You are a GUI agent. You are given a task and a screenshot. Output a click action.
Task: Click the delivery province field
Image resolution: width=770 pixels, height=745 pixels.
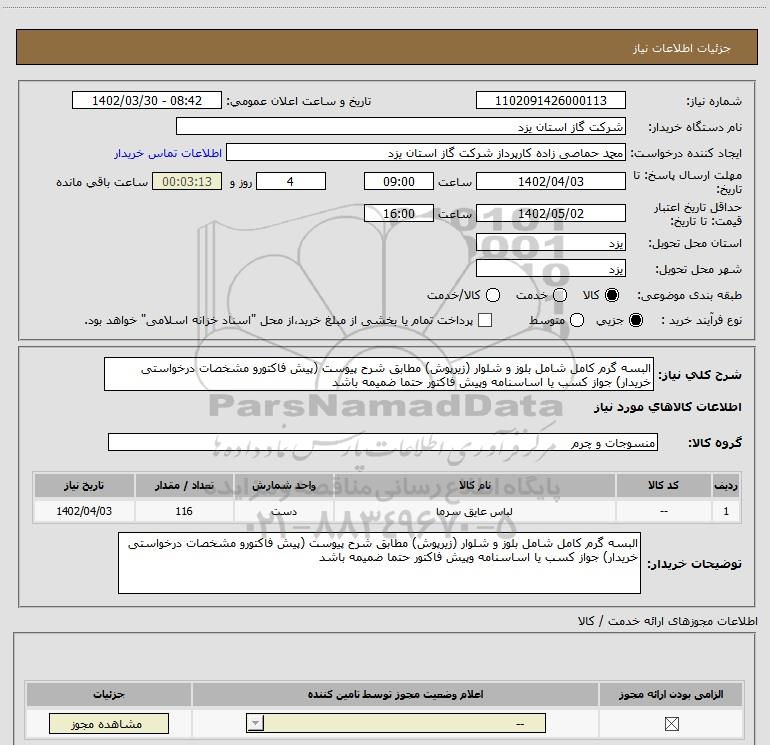(x=550, y=243)
